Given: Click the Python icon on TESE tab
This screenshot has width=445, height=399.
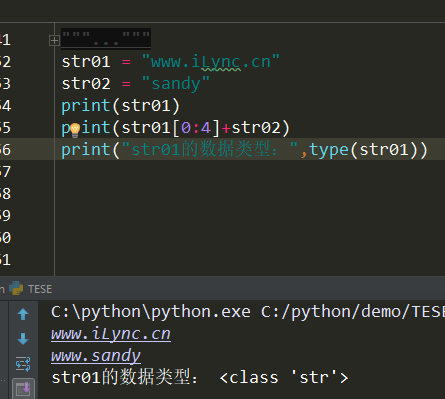Looking at the screenshot, I should click(16, 288).
